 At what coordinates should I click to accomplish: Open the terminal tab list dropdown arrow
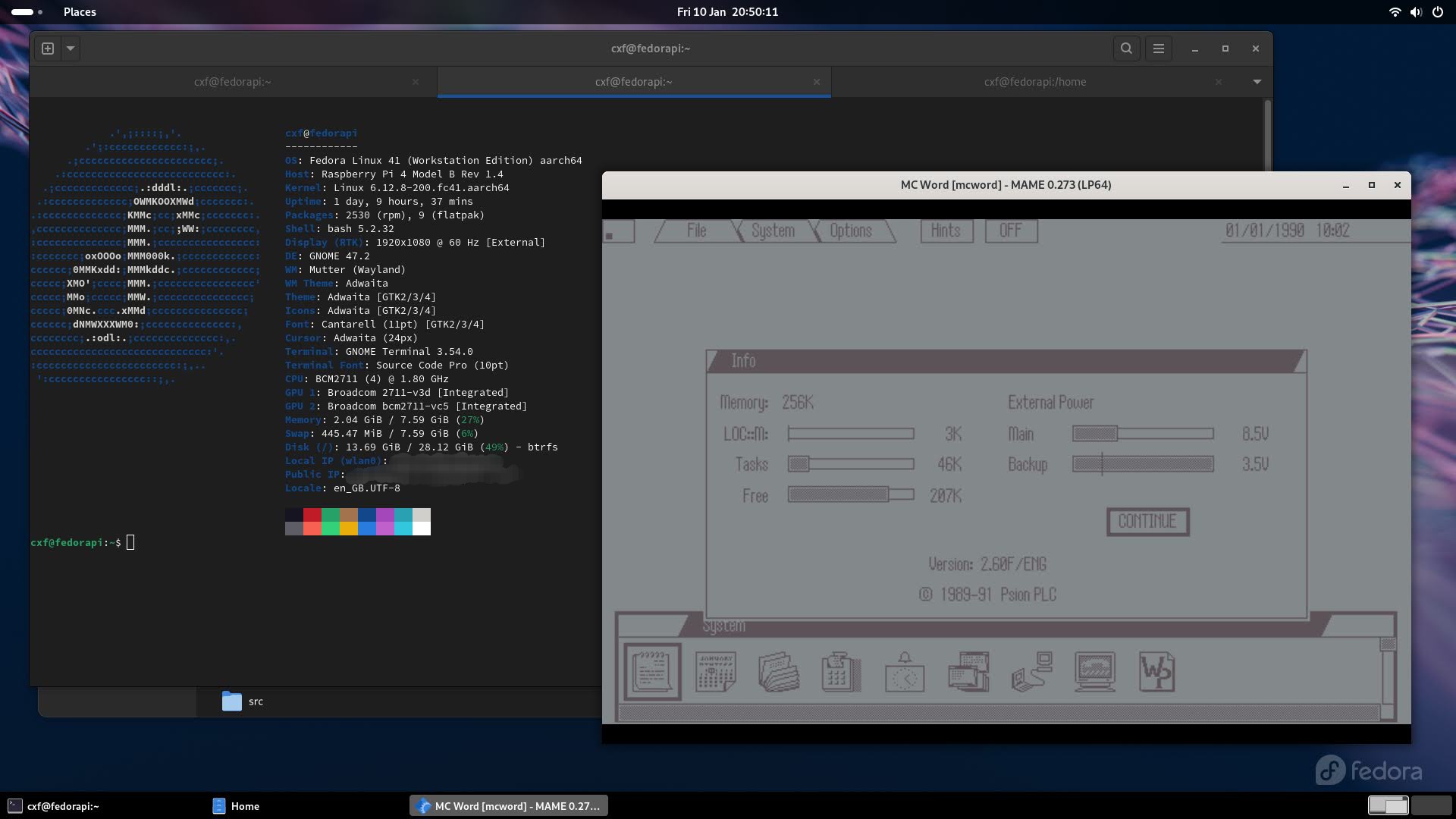click(x=1257, y=82)
